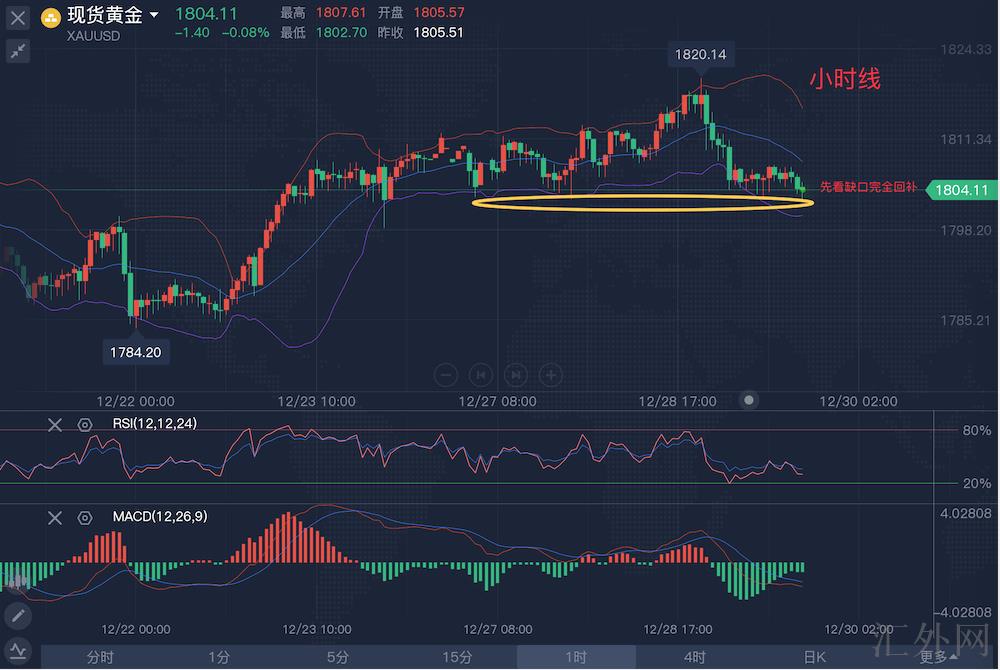1000x670 pixels.
Task: Click the -0.08% change percentage
Action: coord(246,33)
